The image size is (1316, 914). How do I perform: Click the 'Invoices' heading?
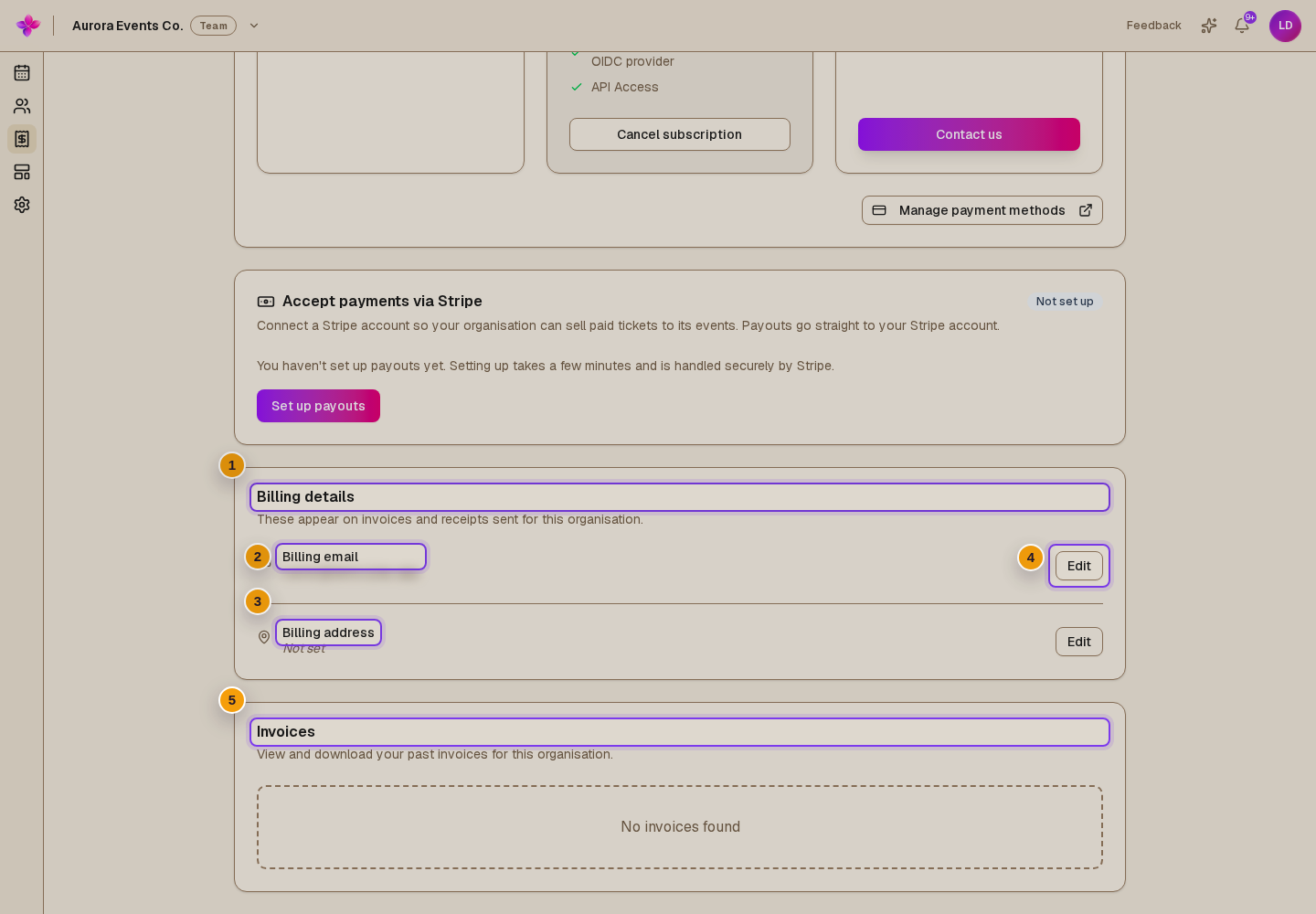[x=286, y=732]
